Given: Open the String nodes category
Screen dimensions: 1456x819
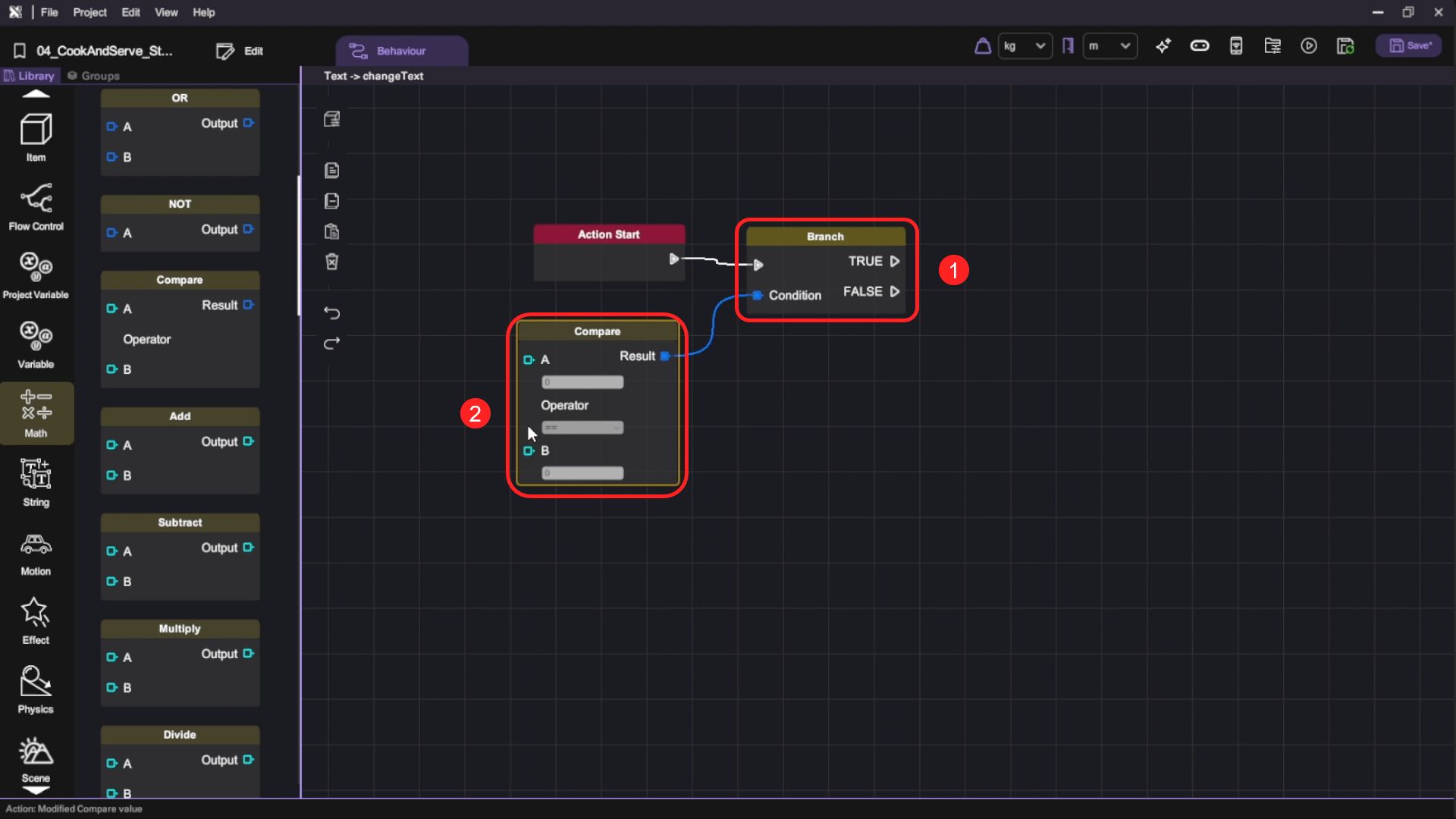Looking at the screenshot, I should (36, 482).
